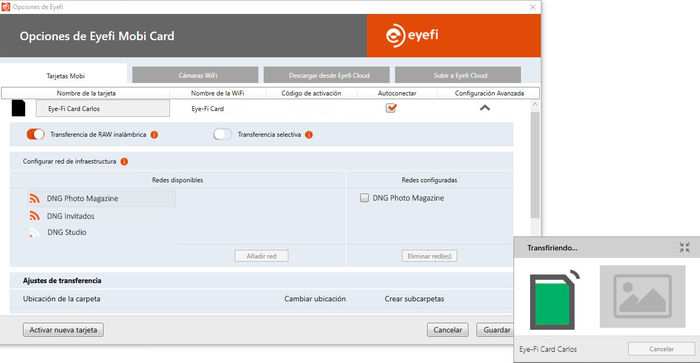Click WiFi signal icon next to DNG Photo Magazine
Screen dimensions: 700x363
click(34, 198)
